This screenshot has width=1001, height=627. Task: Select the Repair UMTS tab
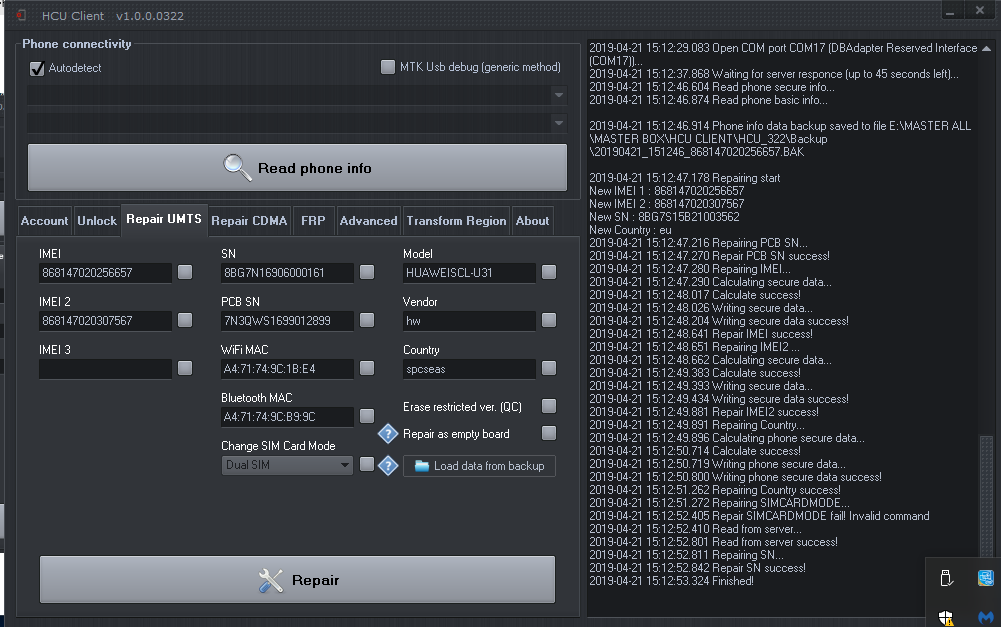(x=164, y=220)
